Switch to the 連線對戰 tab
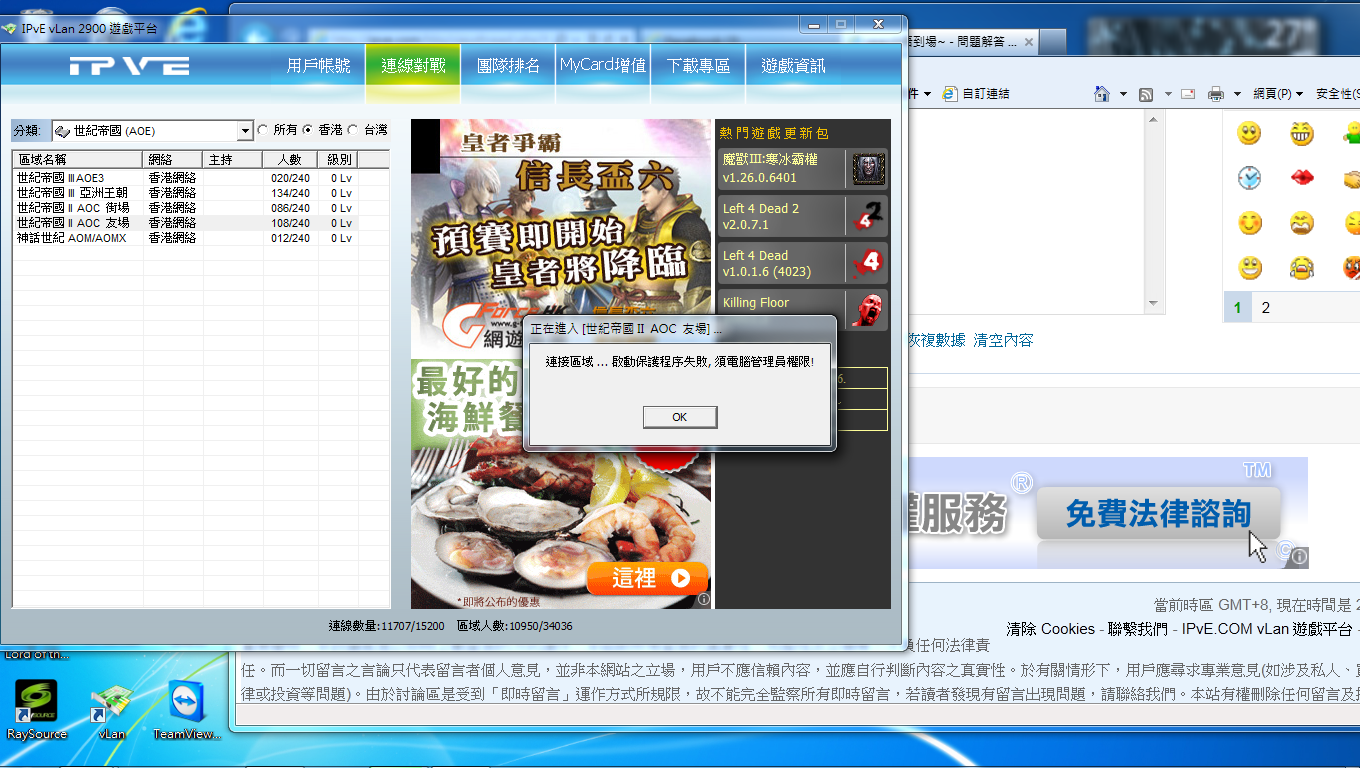This screenshot has width=1360, height=768. pos(413,66)
